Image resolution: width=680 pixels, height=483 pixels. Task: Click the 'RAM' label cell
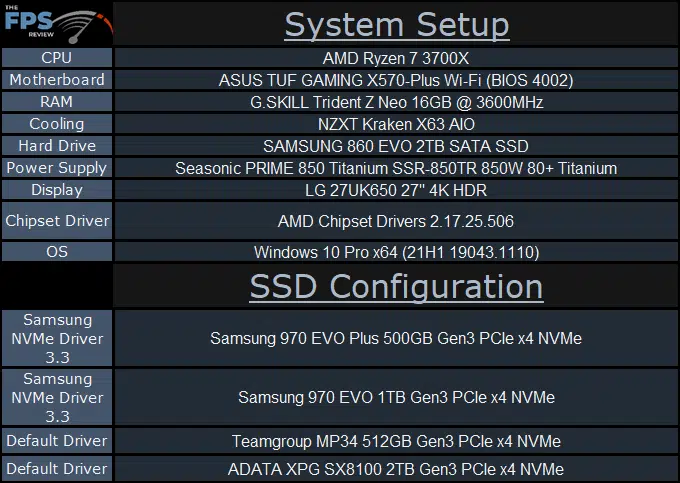click(57, 102)
